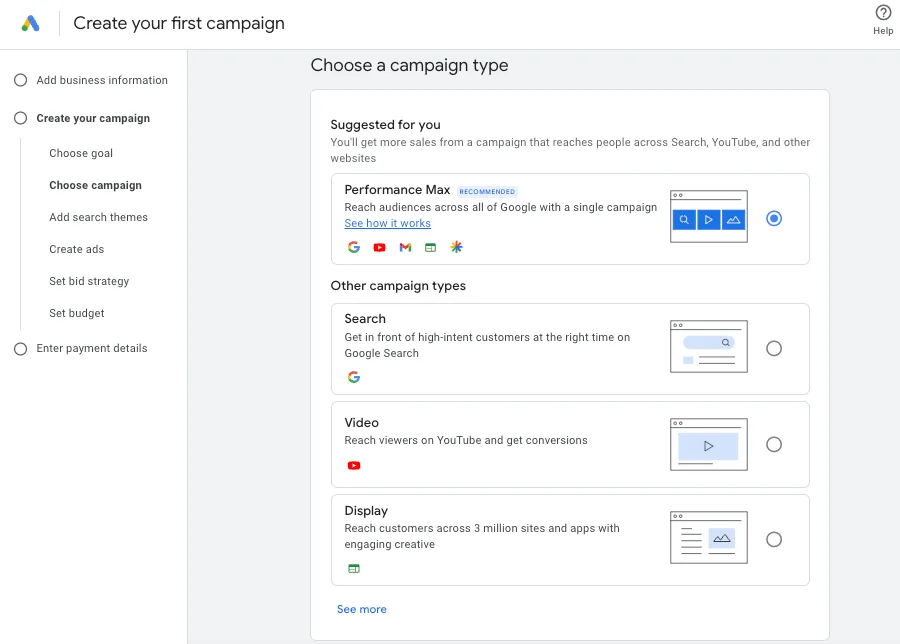
Task: Select the Search campaign radio button
Action: [774, 348]
